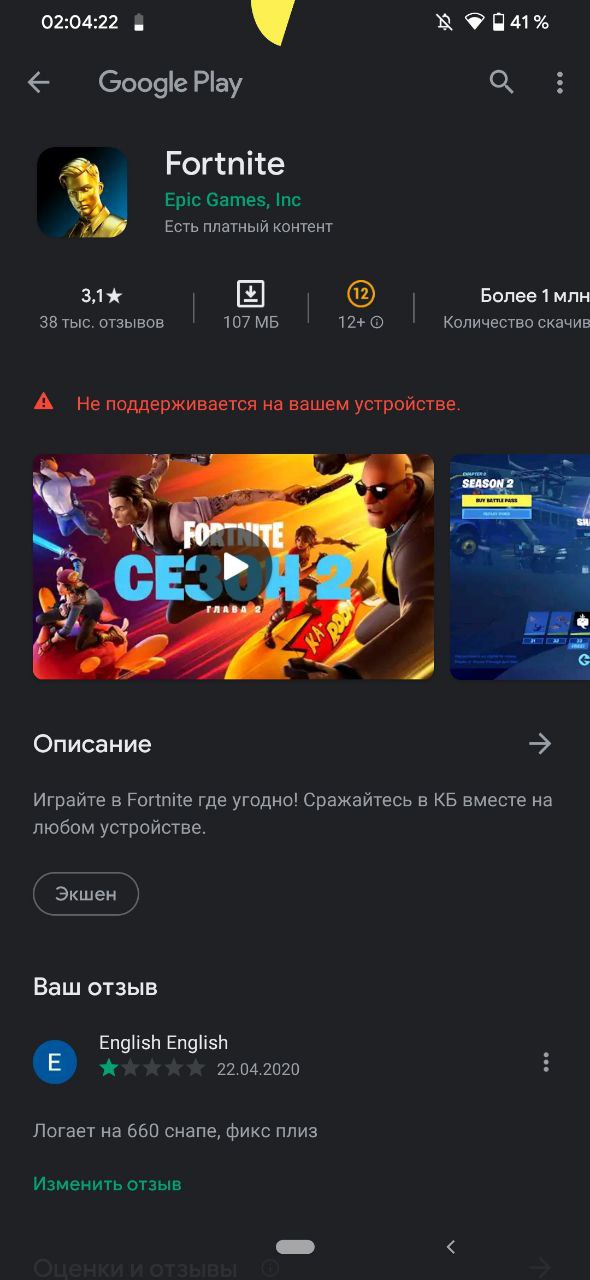This screenshot has height=1280, width=590.
Task: Tap the one-star rating in your review
Action: tap(108, 1068)
